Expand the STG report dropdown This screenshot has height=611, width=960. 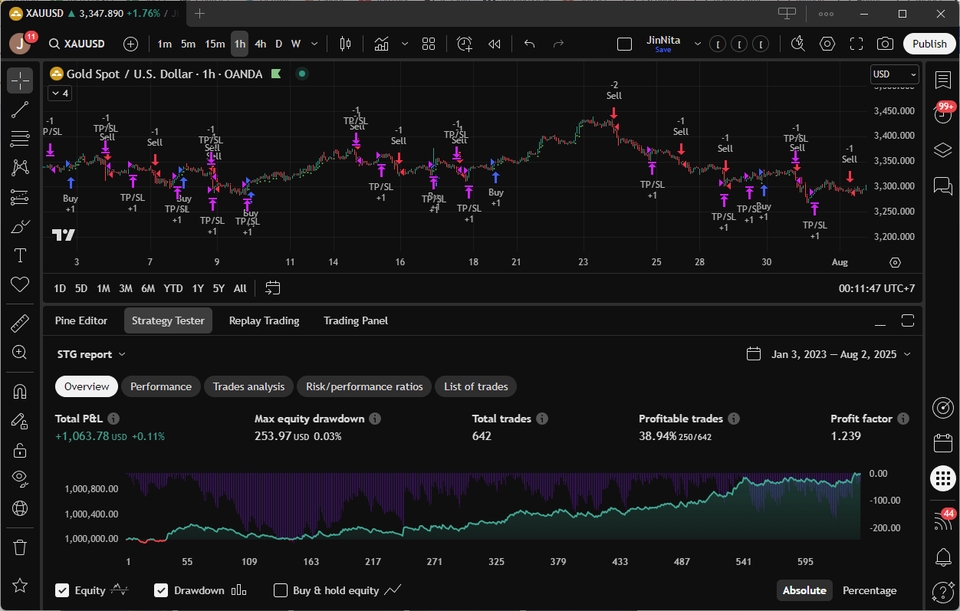[x=91, y=354]
